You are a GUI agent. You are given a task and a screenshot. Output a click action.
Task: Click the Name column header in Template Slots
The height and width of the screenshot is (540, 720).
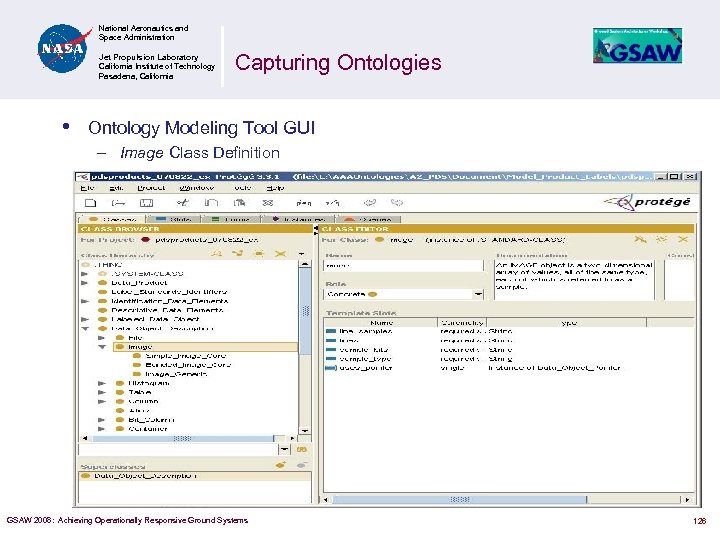381,323
